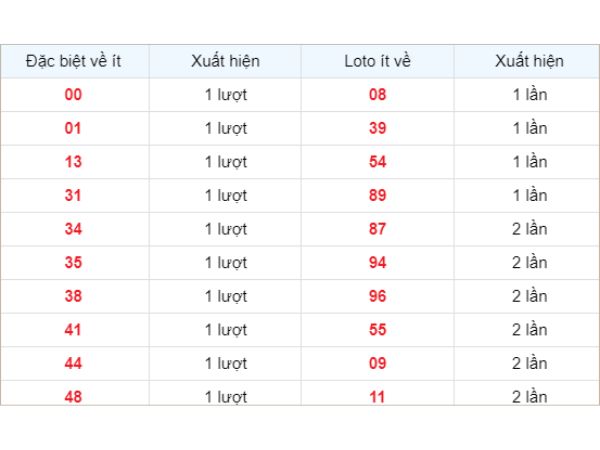Select loto number 55

coord(377,329)
